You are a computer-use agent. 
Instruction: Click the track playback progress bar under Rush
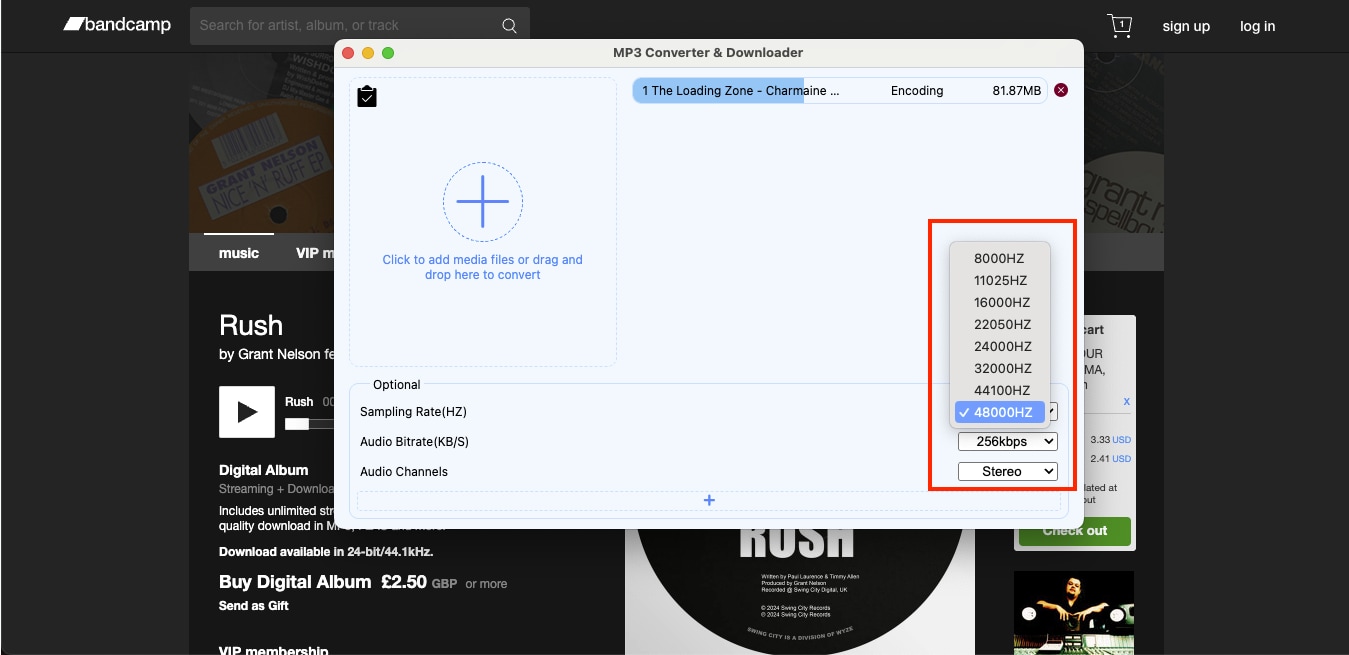click(x=306, y=422)
